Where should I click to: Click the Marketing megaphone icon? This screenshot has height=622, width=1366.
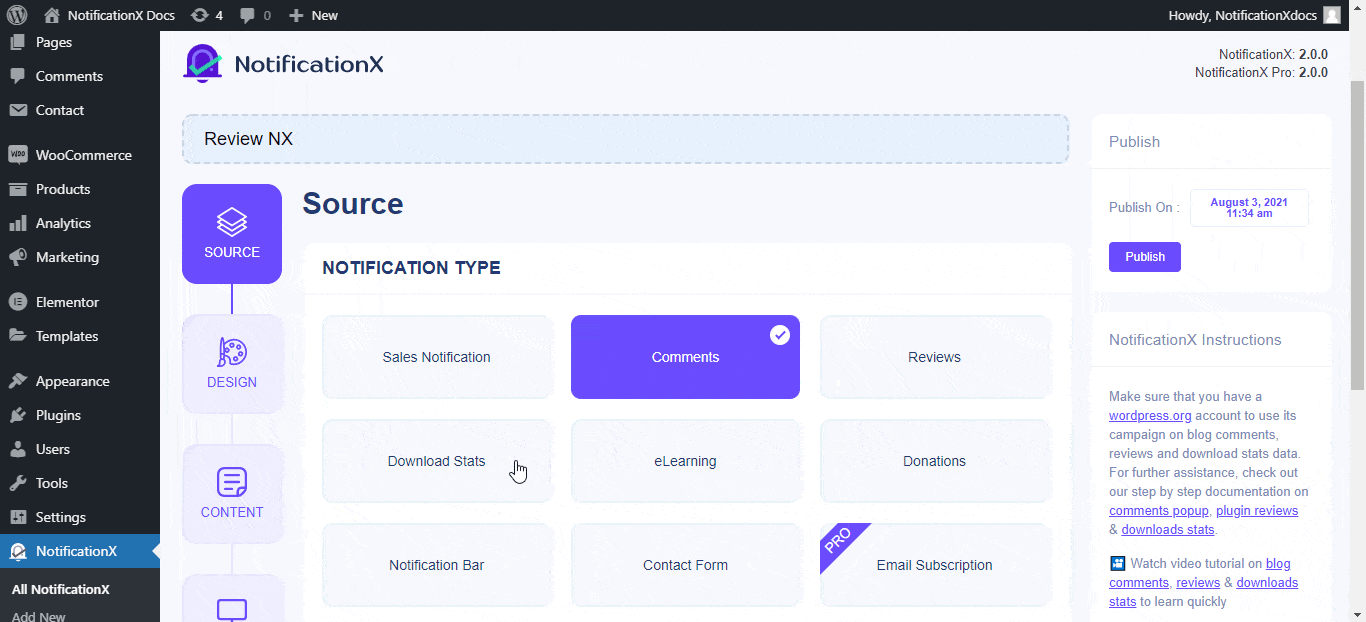(17, 257)
